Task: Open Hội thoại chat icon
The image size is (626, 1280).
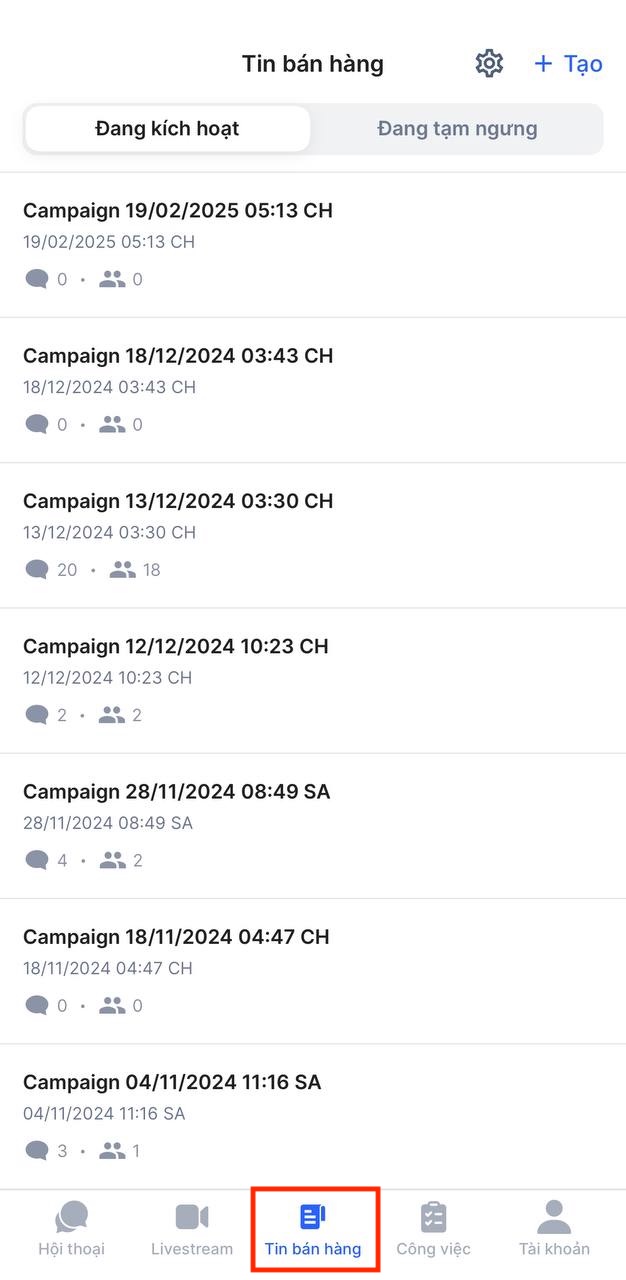Action: pos(71,1217)
